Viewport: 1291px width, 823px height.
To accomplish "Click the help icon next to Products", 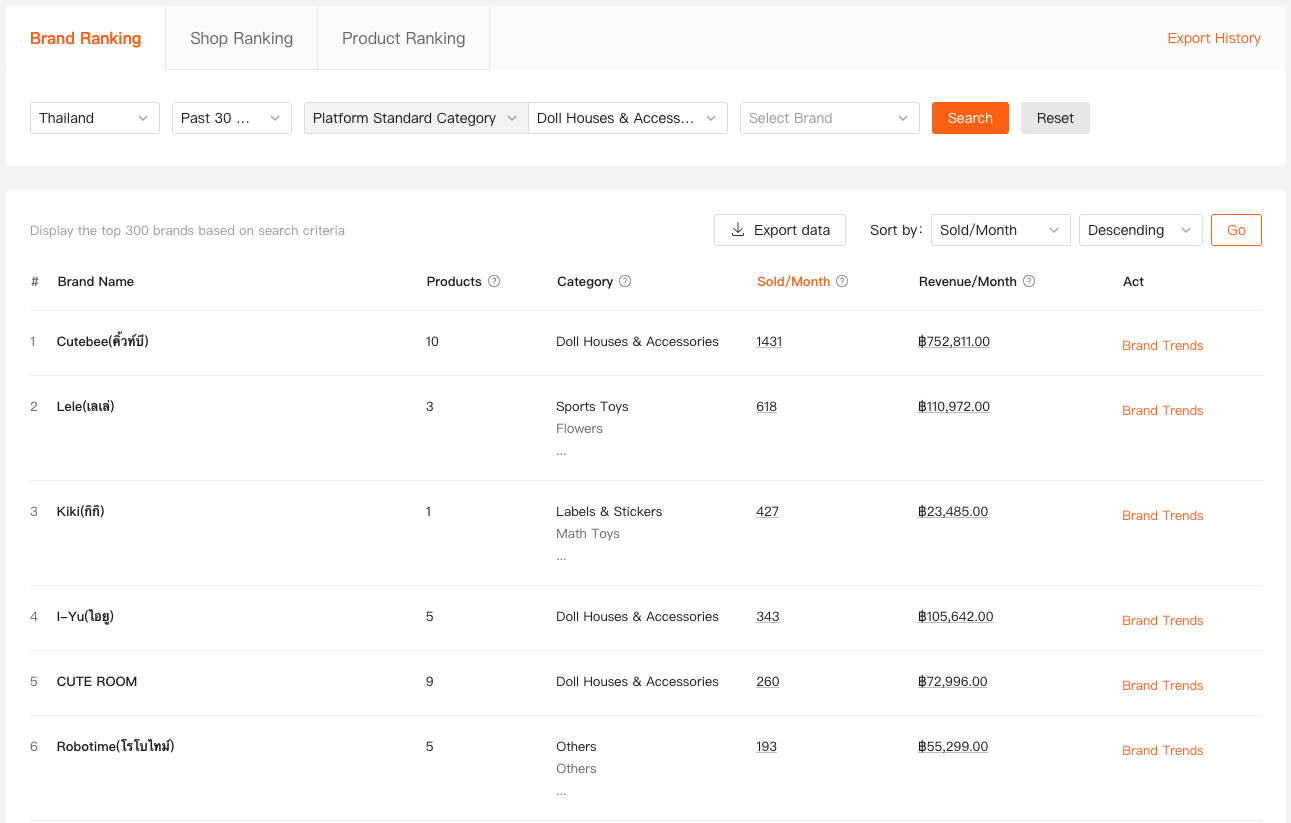I will coord(494,282).
